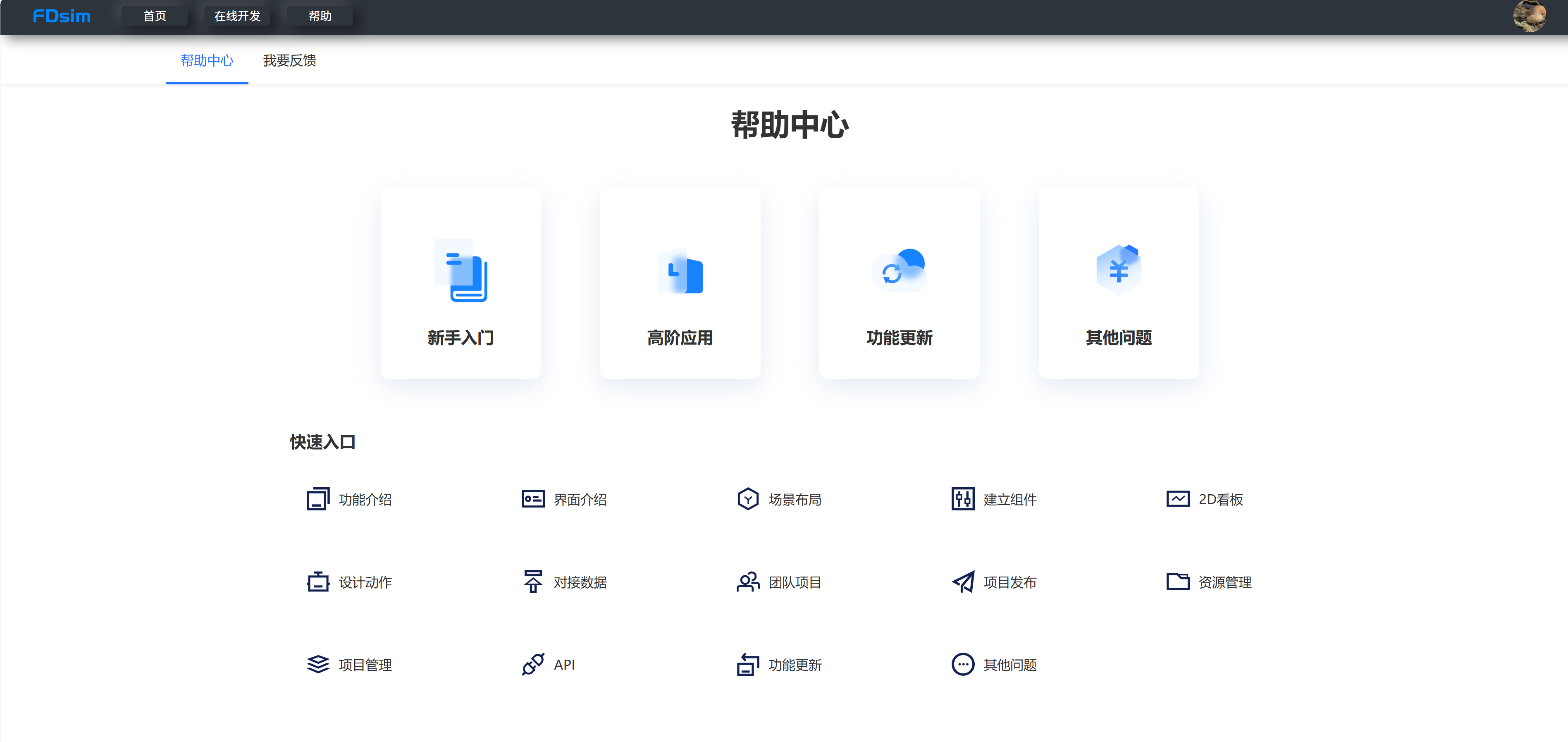This screenshot has width=1568, height=742.
Task: Open the 资源管理 quick link
Action: coord(1209,582)
